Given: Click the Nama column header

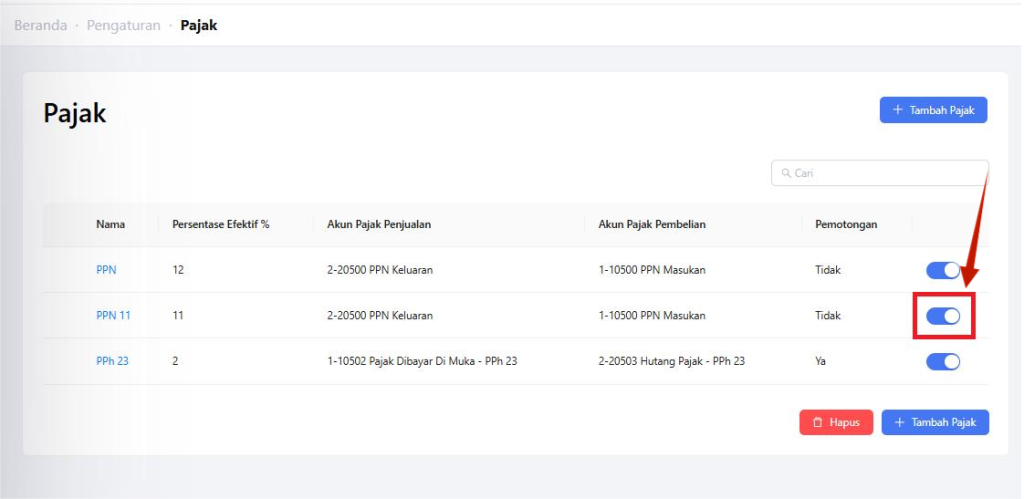Looking at the screenshot, I should (110, 225).
